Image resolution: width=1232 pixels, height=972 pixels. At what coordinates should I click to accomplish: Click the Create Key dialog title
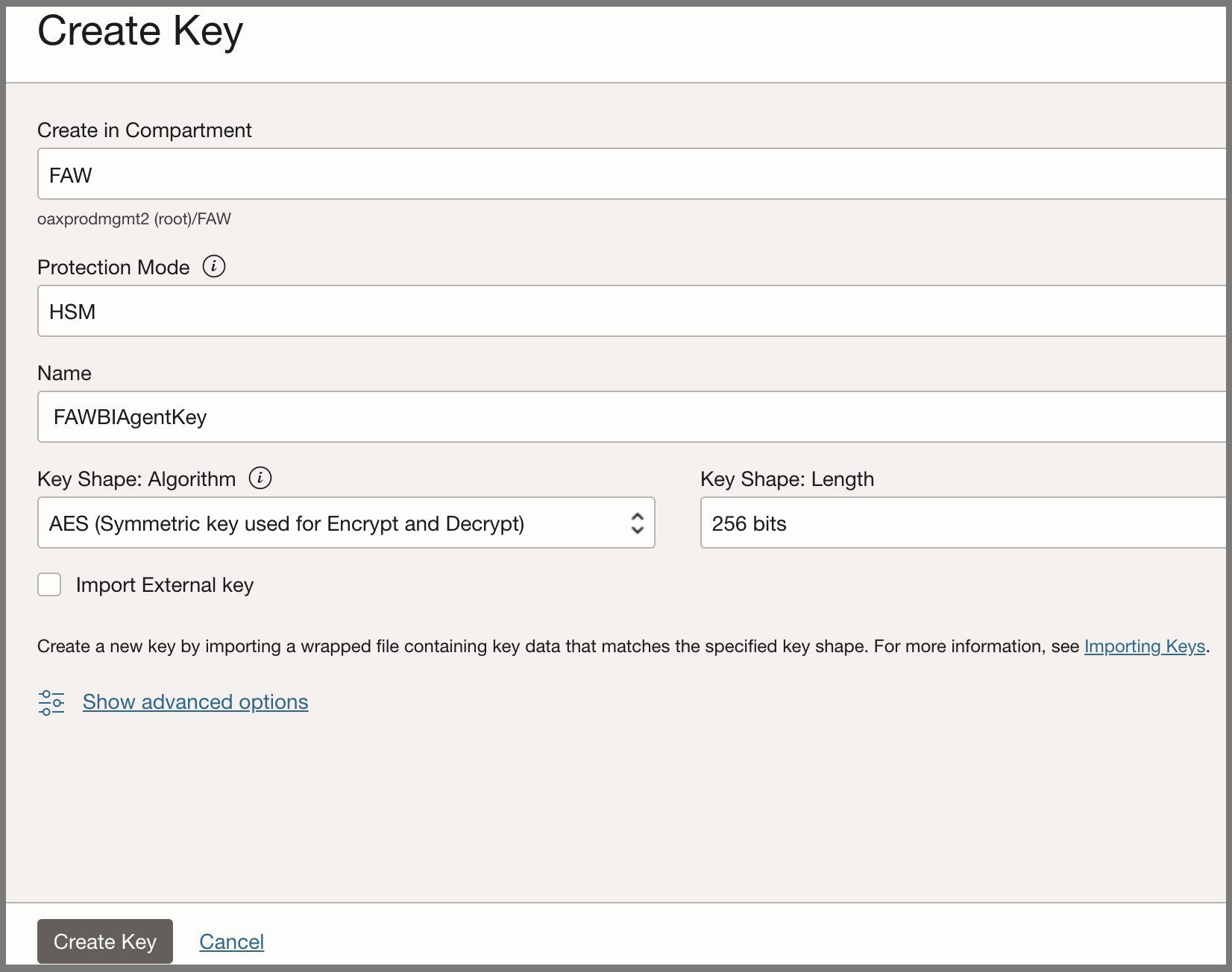[x=140, y=31]
